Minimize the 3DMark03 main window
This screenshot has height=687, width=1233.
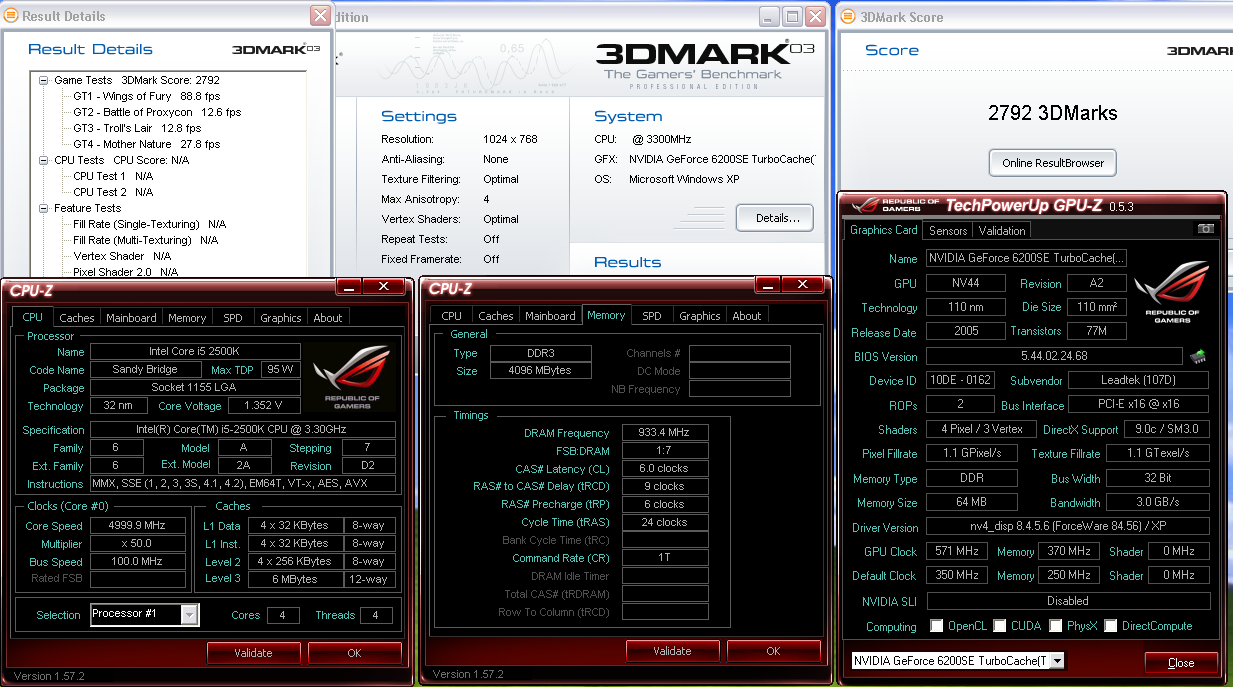pyautogui.click(x=768, y=16)
